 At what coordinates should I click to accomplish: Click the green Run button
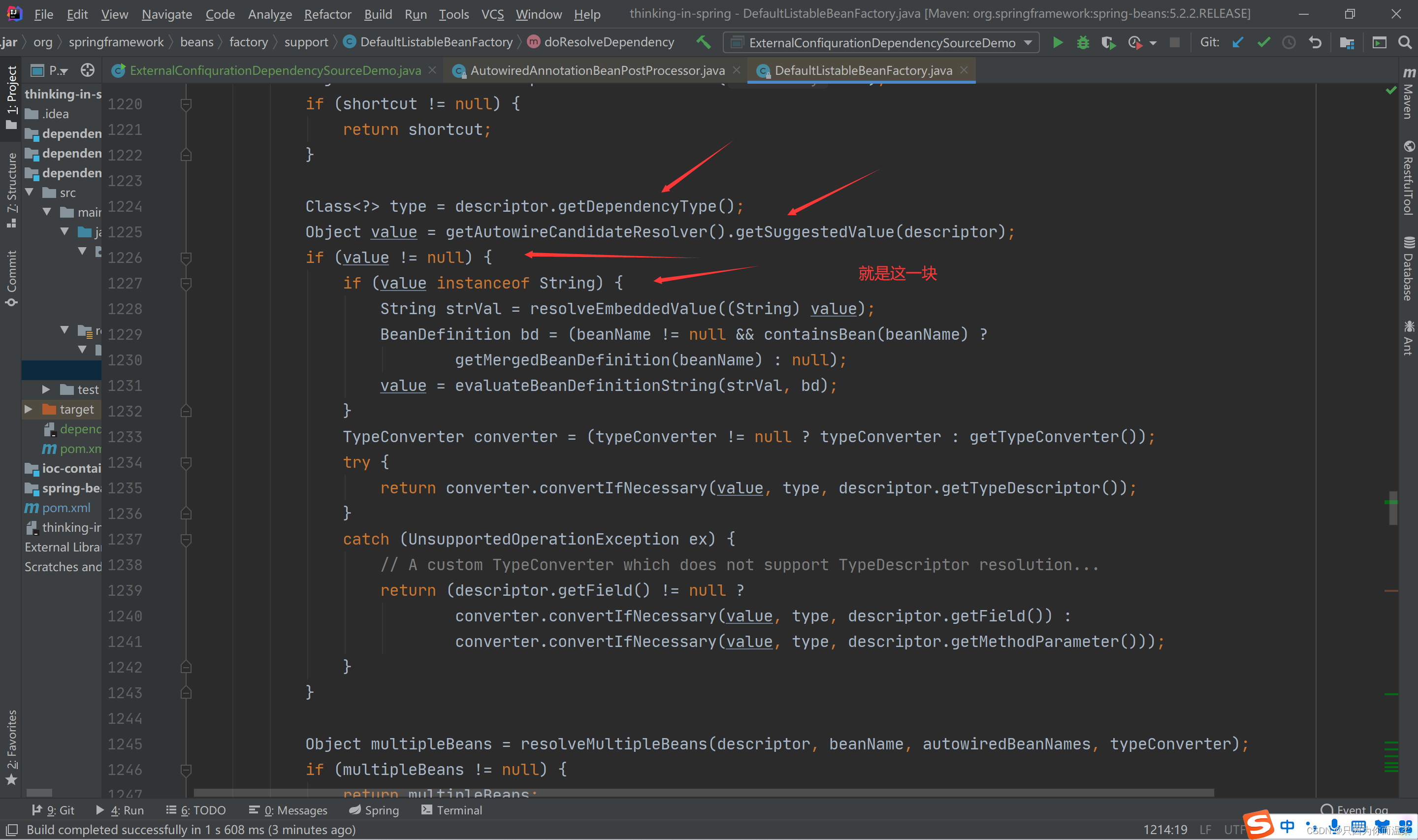[x=1057, y=42]
